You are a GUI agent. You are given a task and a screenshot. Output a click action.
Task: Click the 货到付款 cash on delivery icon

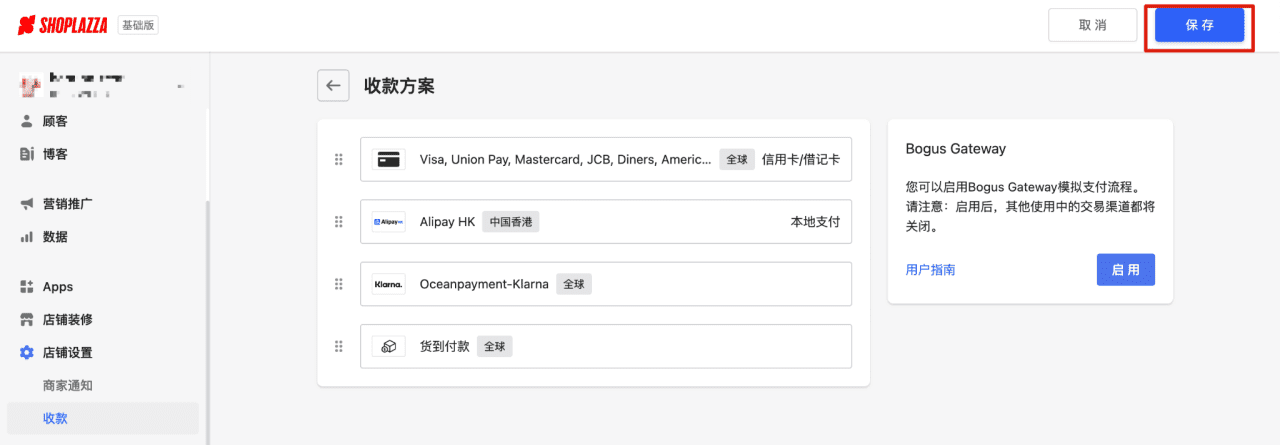[x=388, y=346]
